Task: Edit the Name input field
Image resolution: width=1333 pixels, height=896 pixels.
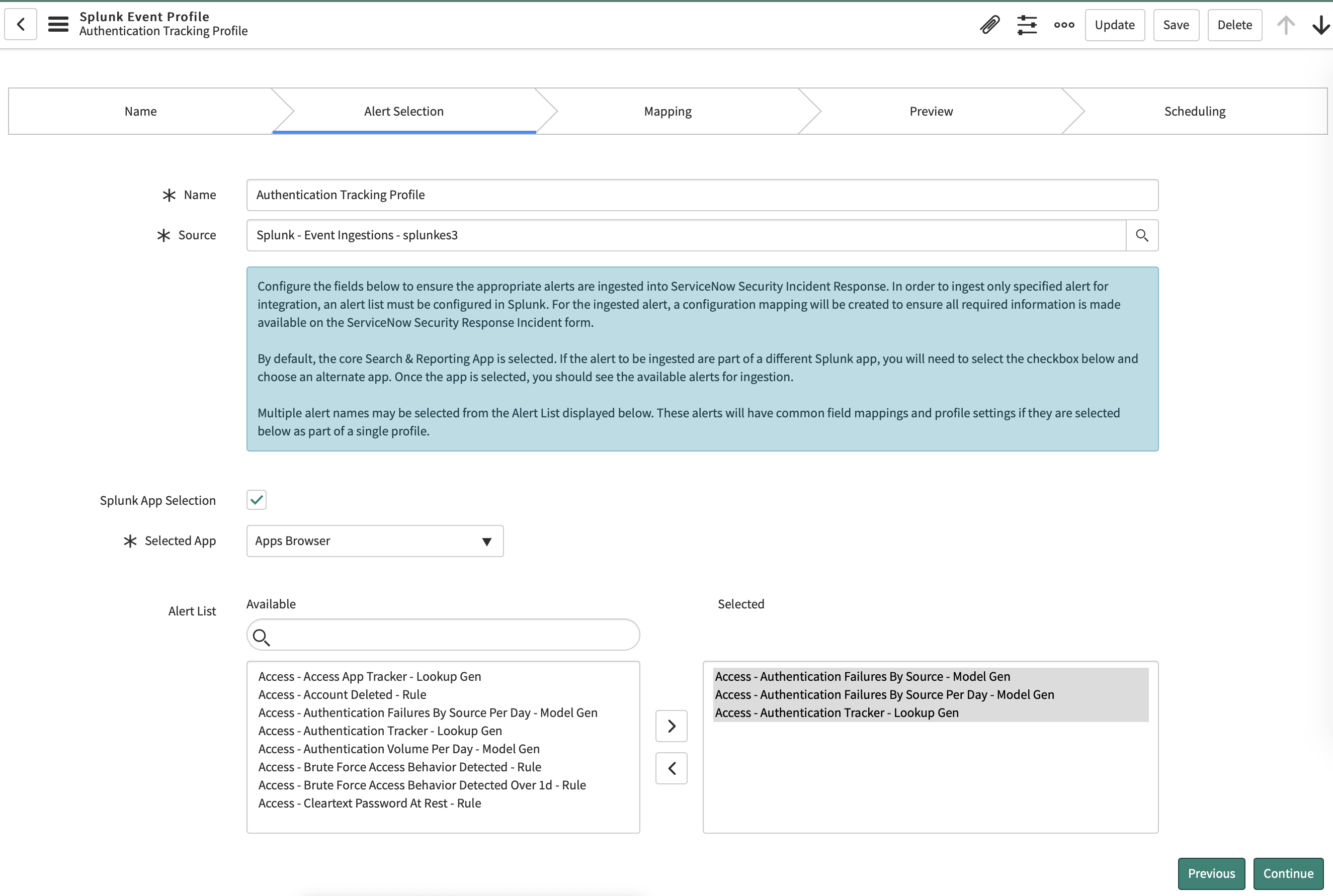Action: point(703,195)
